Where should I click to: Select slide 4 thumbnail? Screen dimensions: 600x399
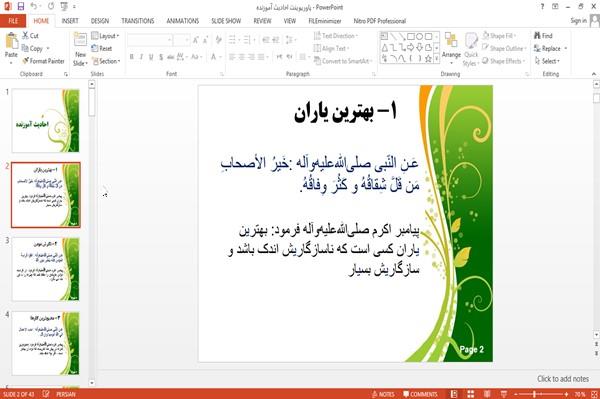pyautogui.click(x=46, y=343)
